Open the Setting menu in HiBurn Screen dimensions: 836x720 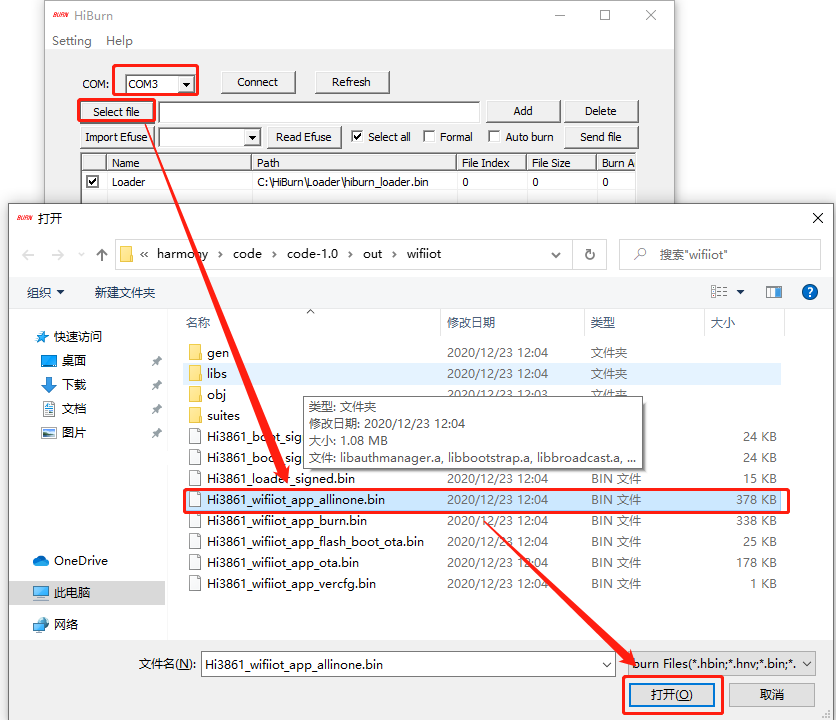tap(71, 41)
